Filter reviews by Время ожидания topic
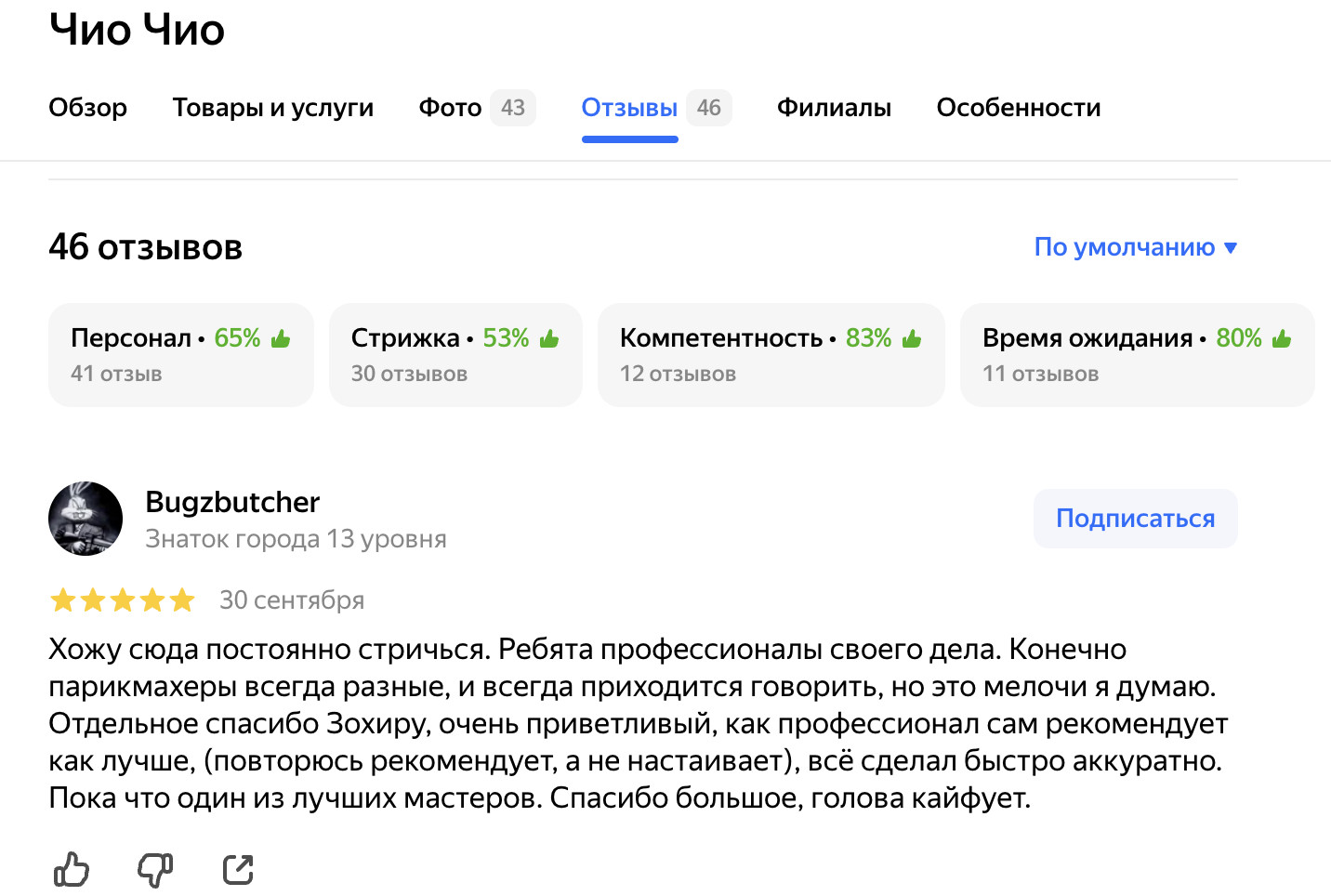Screen dimensions: 1331x896 pyautogui.click(x=1137, y=354)
